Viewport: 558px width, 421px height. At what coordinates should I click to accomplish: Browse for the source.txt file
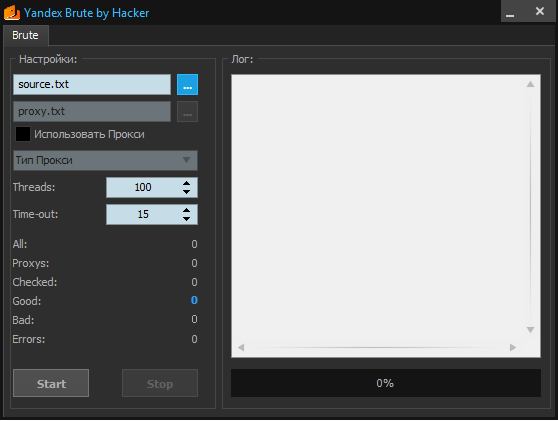coord(187,85)
